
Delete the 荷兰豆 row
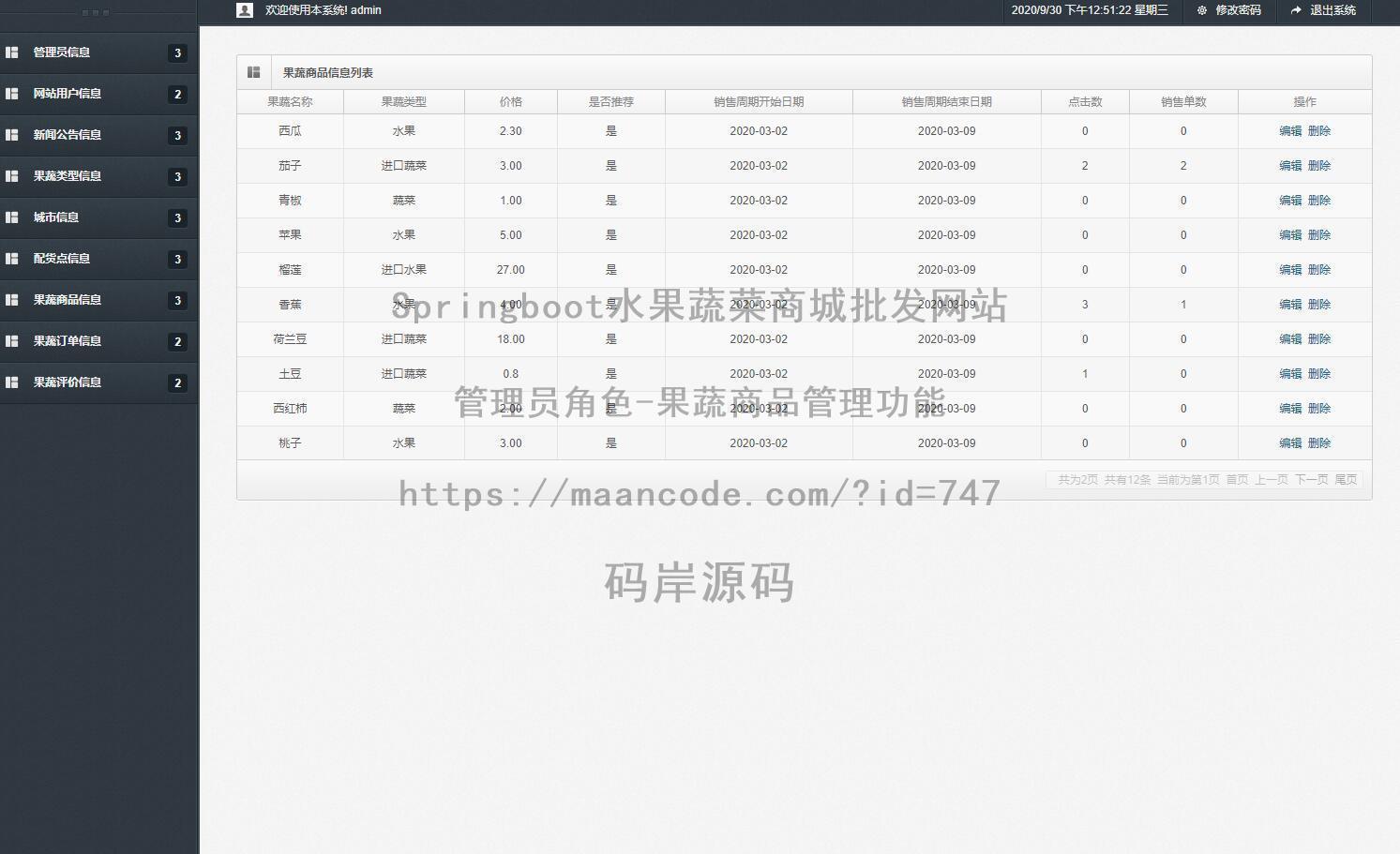pyautogui.click(x=1319, y=339)
